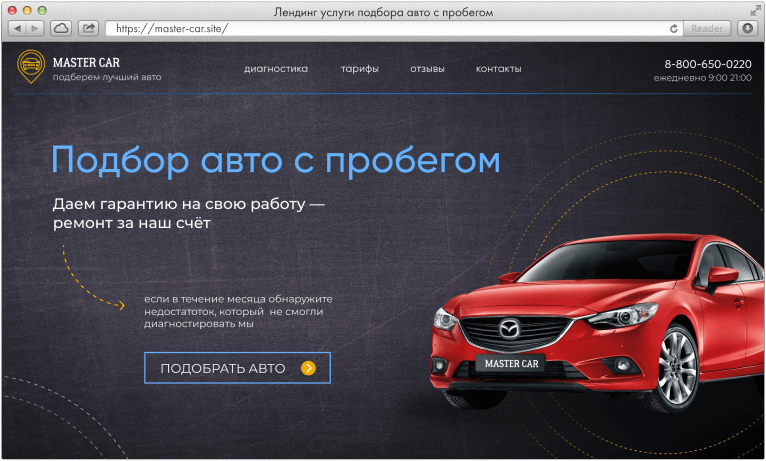Click phone number 8-800-650-0220

708,64
